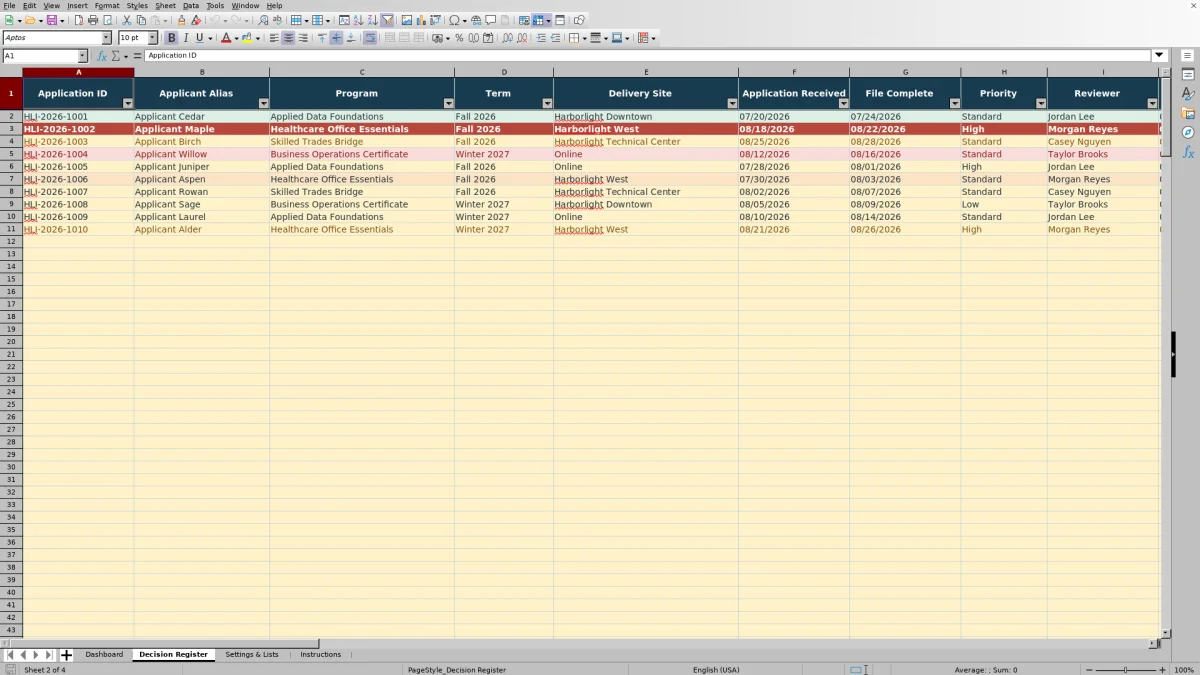Screen dimensions: 1200x675
Task: Open the Sidebar Gallery panel
Action: pyautogui.click(x=1188, y=113)
